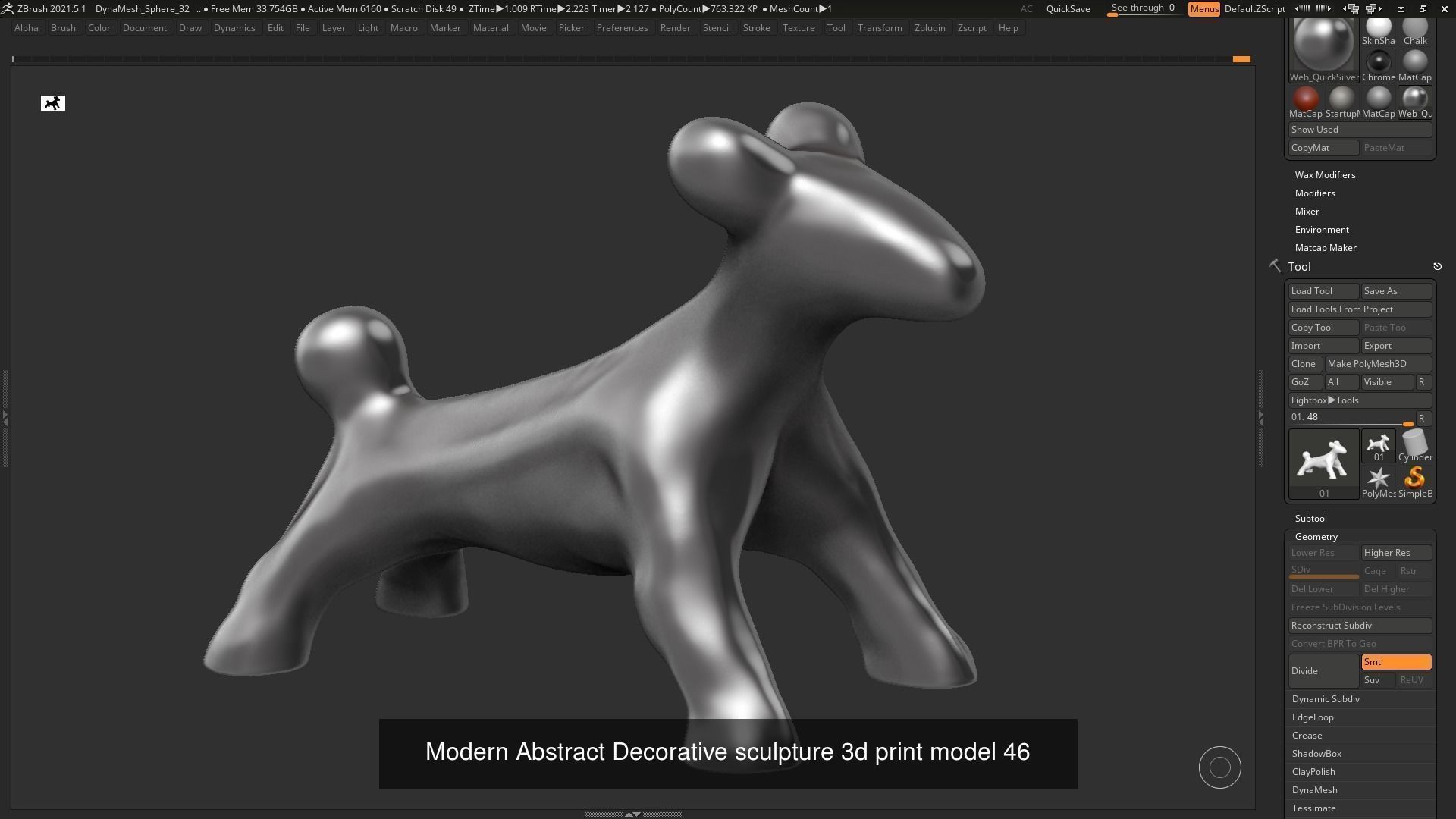Screen dimensions: 1456x819
Task: Click the circular cursor icon near the caption
Action: 1219,767
